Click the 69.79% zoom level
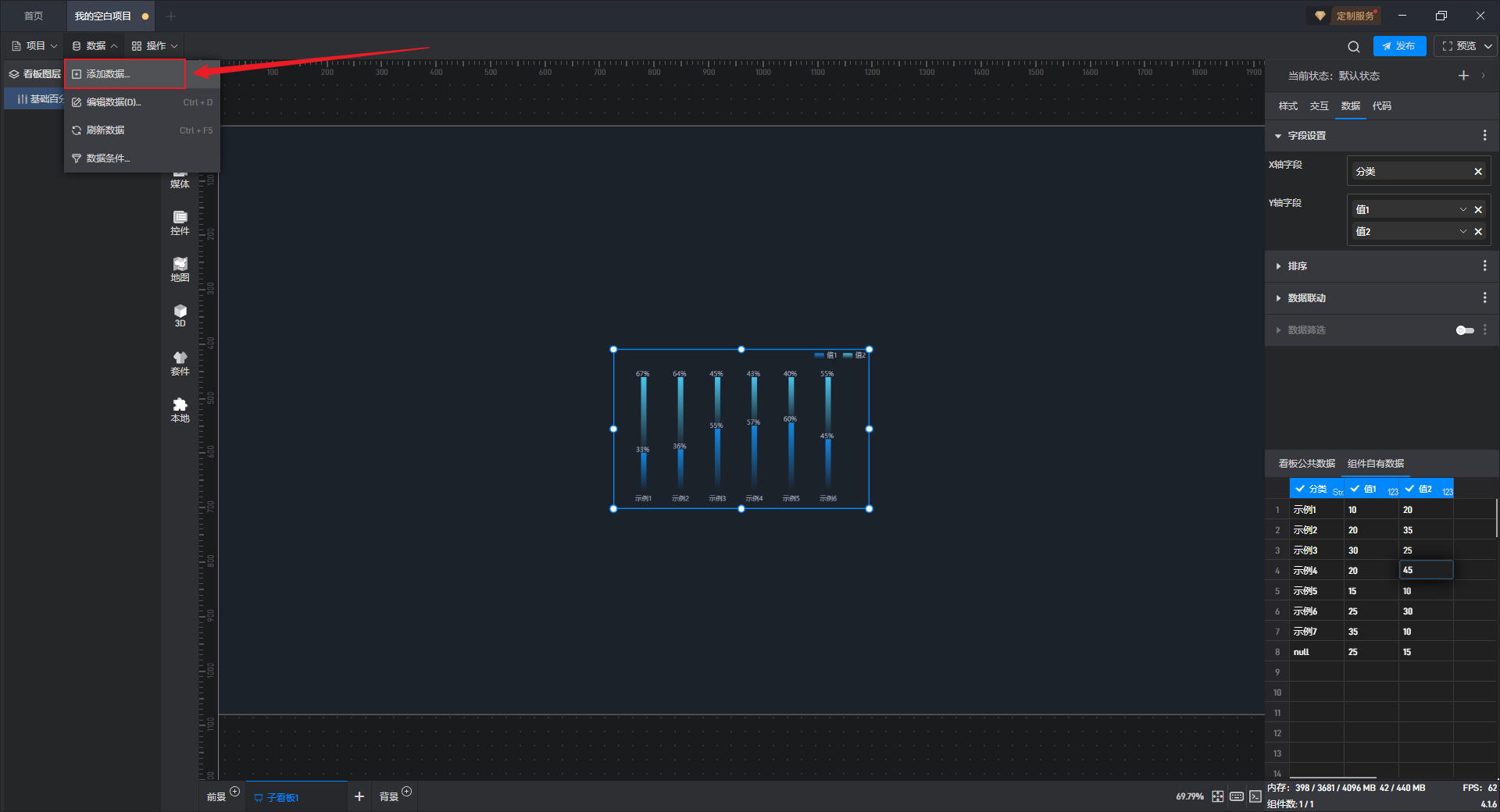Viewport: 1500px width, 812px height. click(1190, 796)
